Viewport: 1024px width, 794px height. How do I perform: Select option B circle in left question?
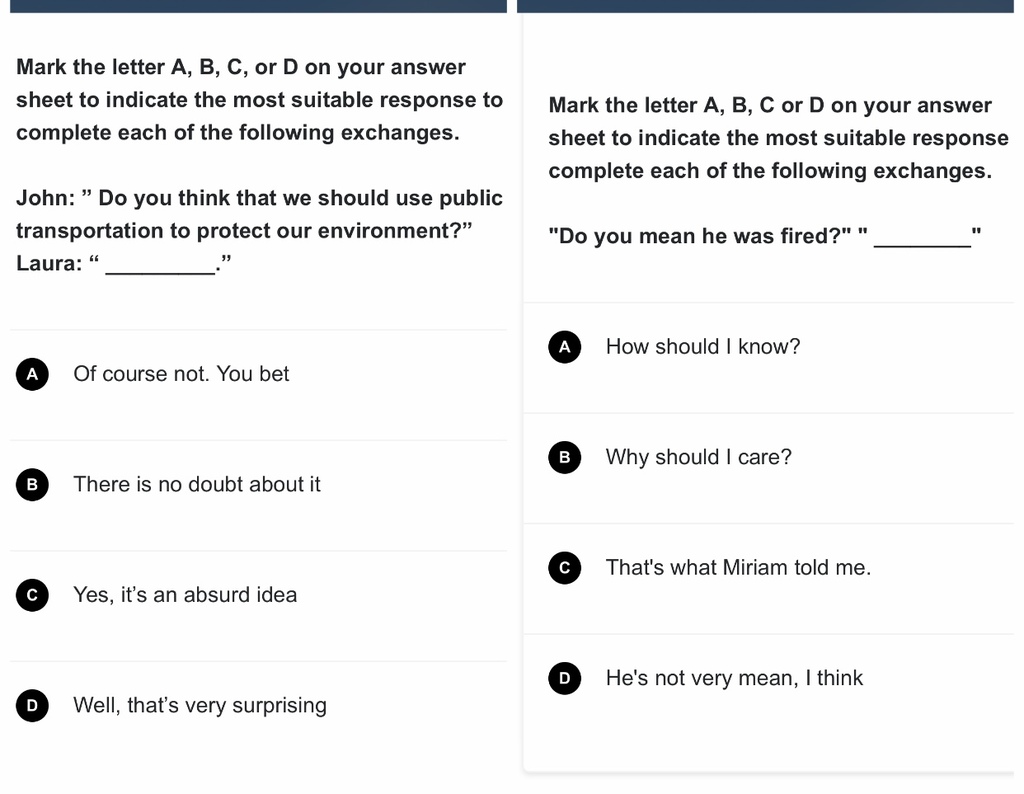tap(33, 484)
